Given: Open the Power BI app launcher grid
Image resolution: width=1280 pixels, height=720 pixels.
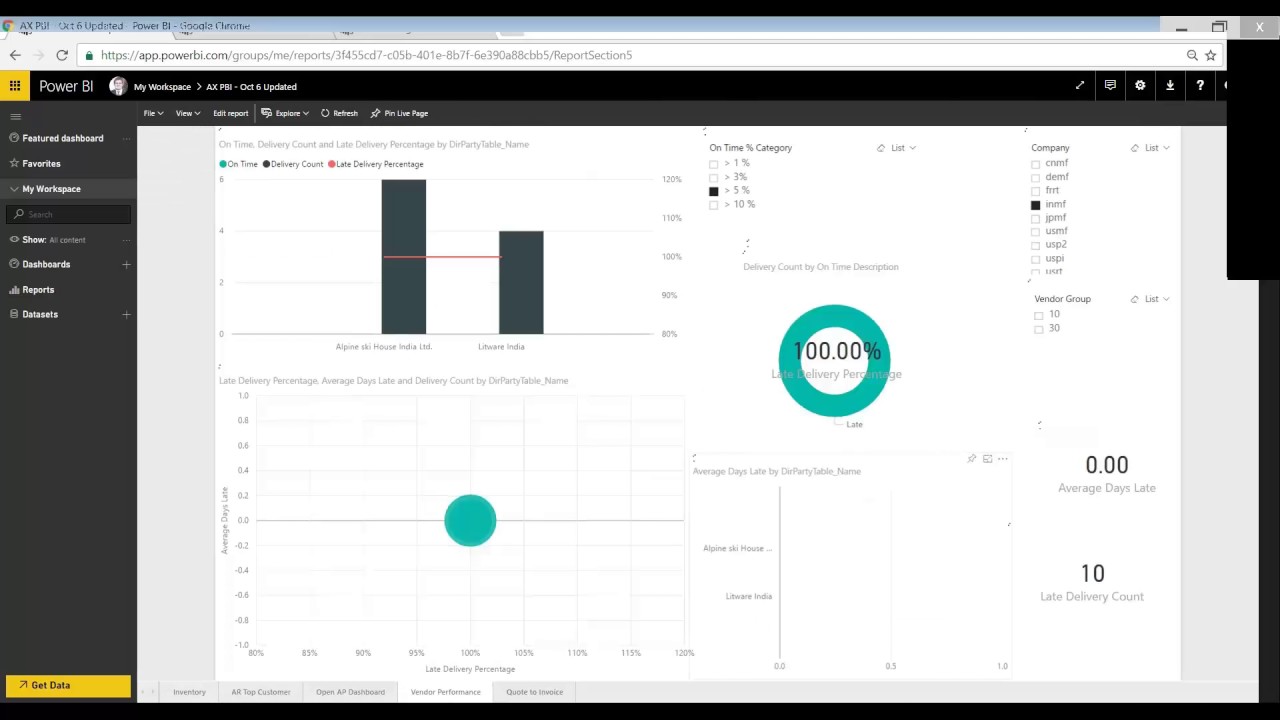Looking at the screenshot, I should pos(15,86).
